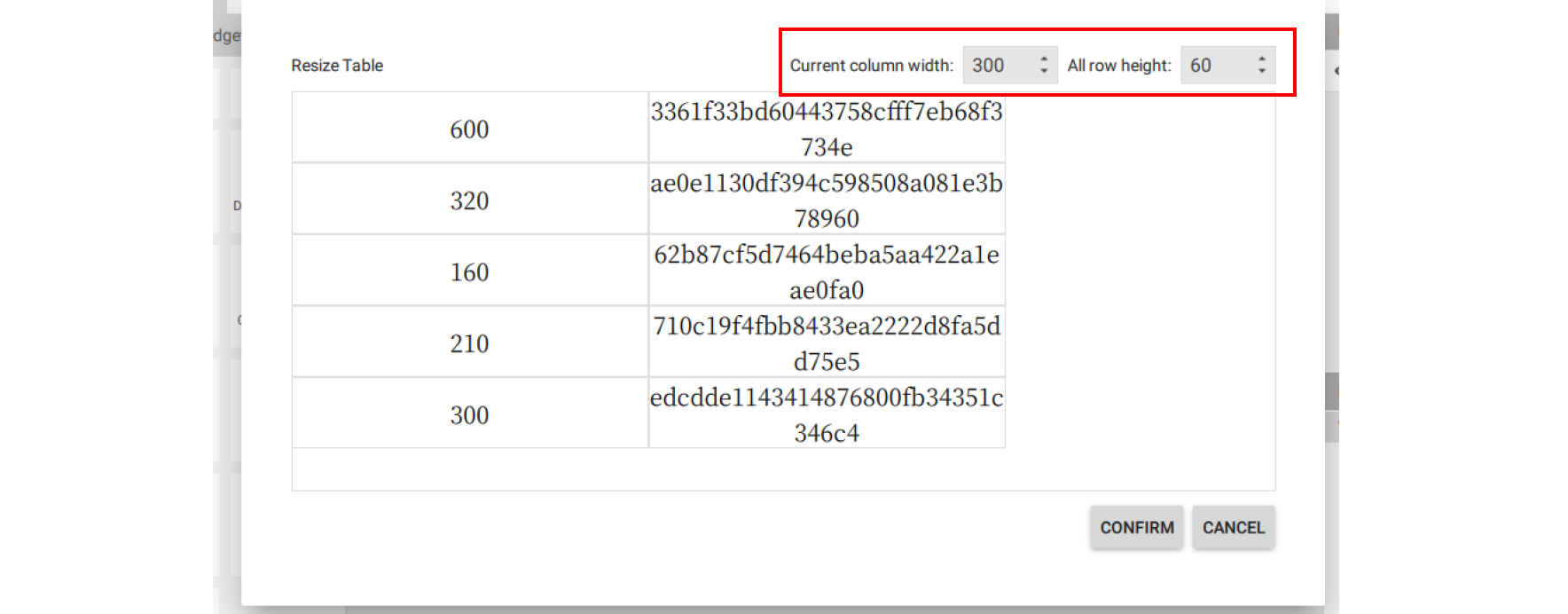Select the table cell containing 300
1568x614 pixels.
469,414
